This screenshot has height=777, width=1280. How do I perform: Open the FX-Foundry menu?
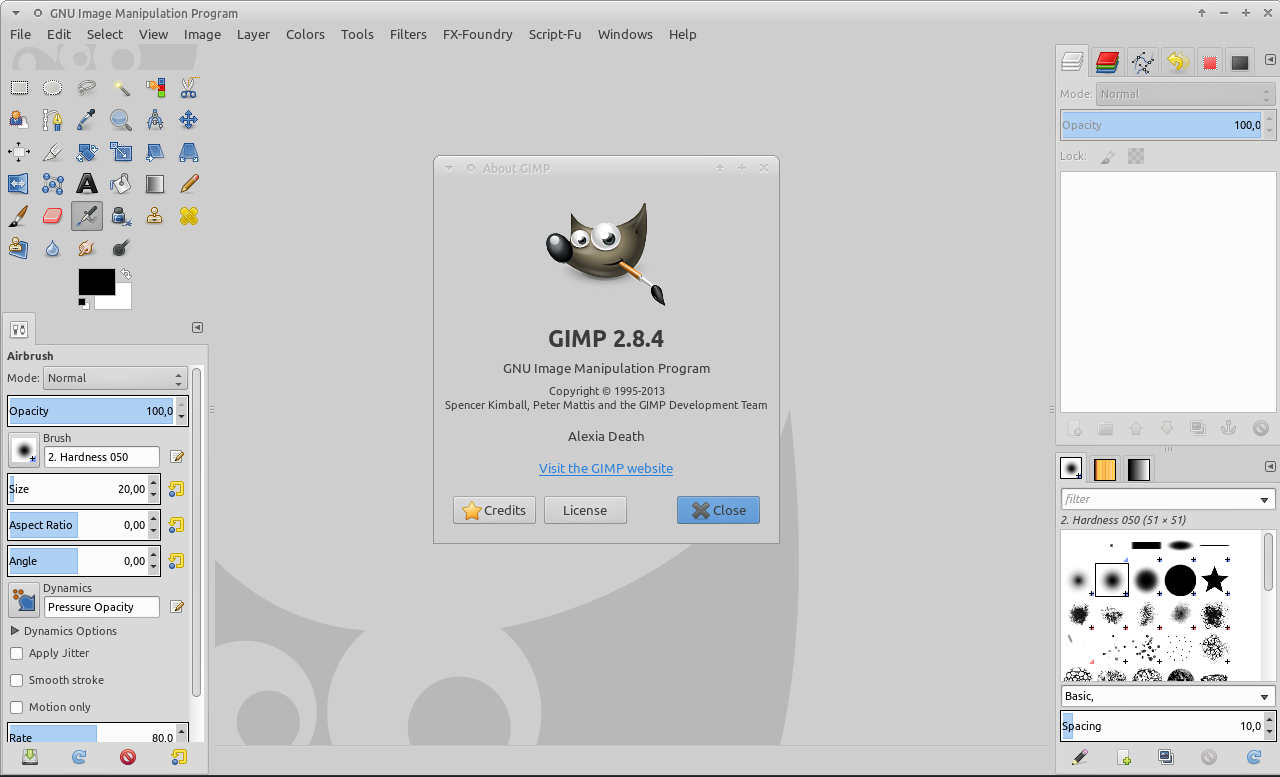(x=477, y=34)
